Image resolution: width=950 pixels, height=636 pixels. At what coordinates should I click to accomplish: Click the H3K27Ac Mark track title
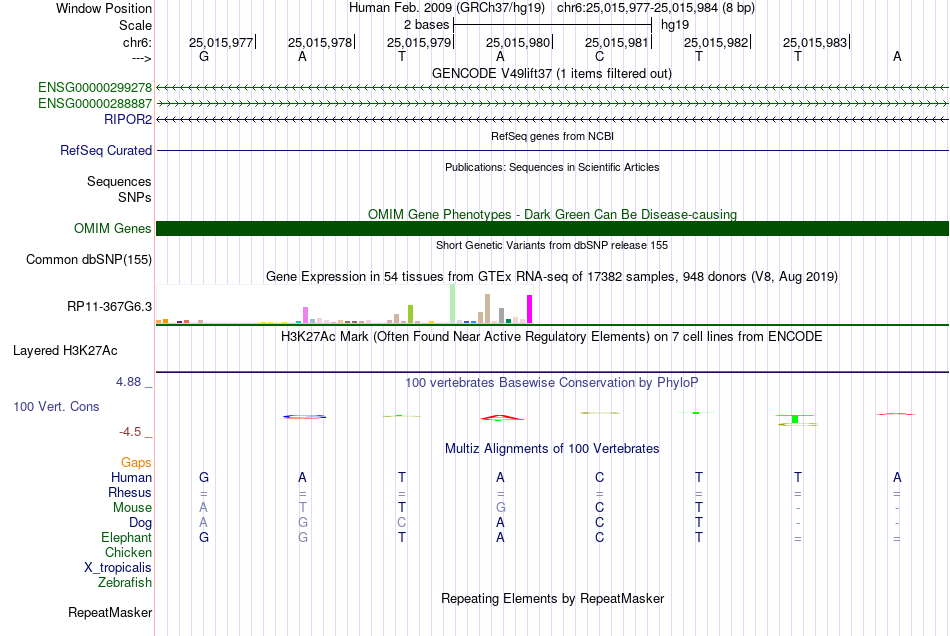[552, 337]
